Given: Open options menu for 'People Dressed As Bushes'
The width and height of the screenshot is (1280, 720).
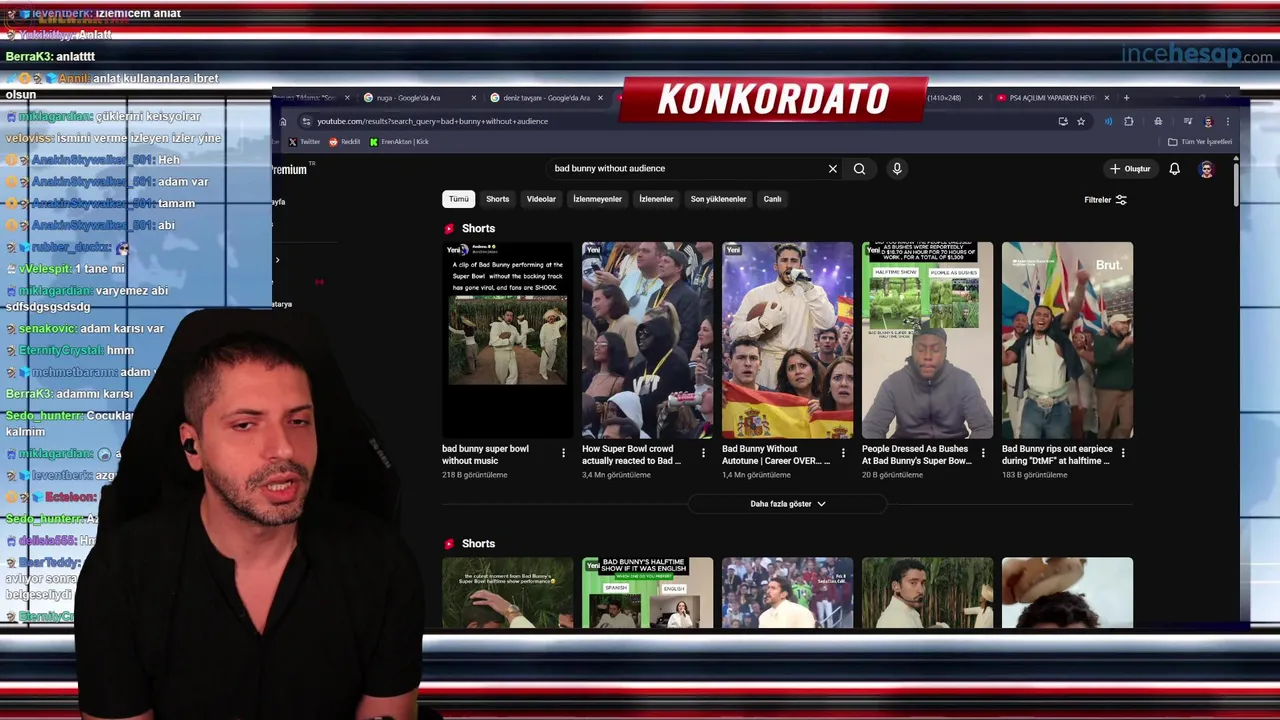Looking at the screenshot, I should (983, 453).
